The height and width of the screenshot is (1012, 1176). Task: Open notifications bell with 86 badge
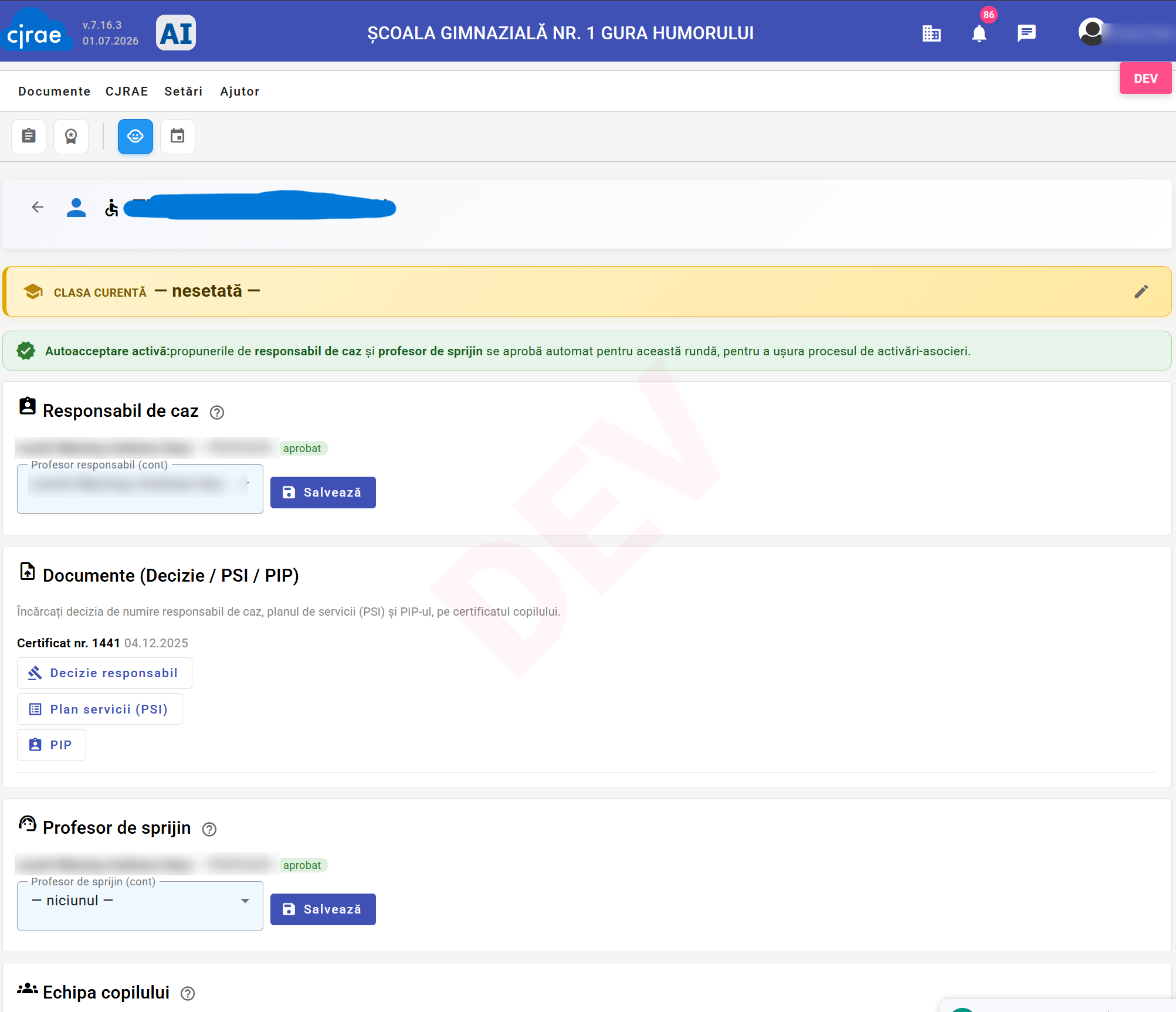979,33
